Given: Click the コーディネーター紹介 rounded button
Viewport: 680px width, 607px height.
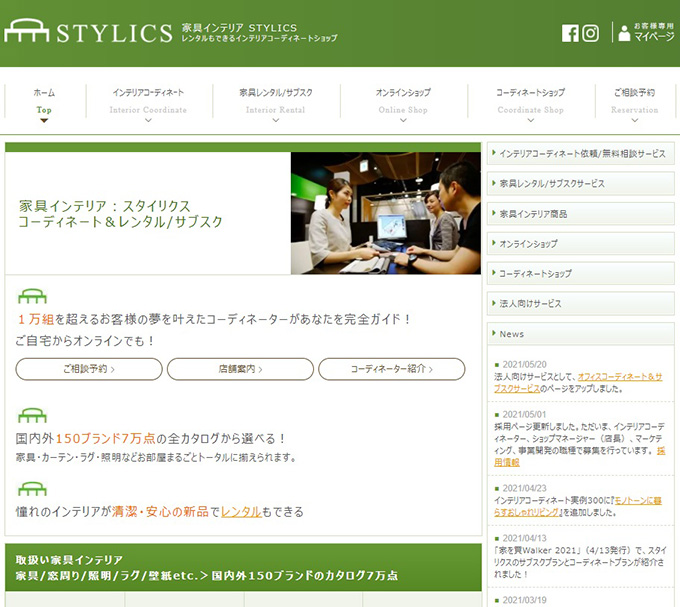Looking at the screenshot, I should 392,369.
